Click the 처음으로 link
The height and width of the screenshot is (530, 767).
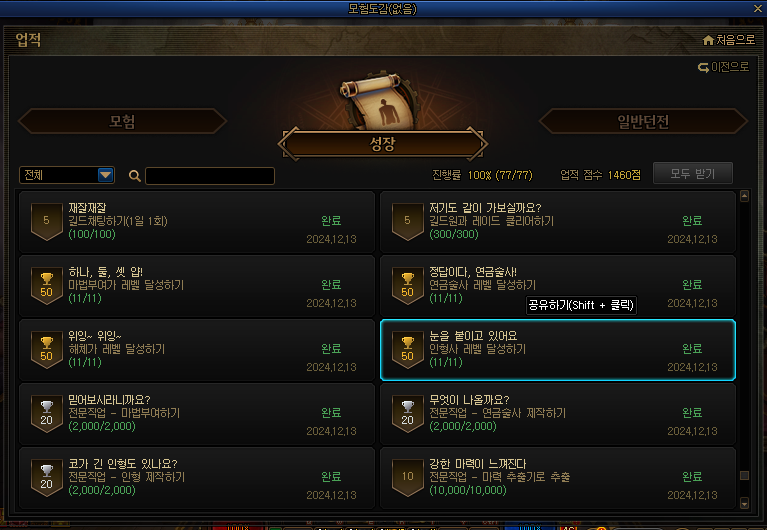coord(735,40)
